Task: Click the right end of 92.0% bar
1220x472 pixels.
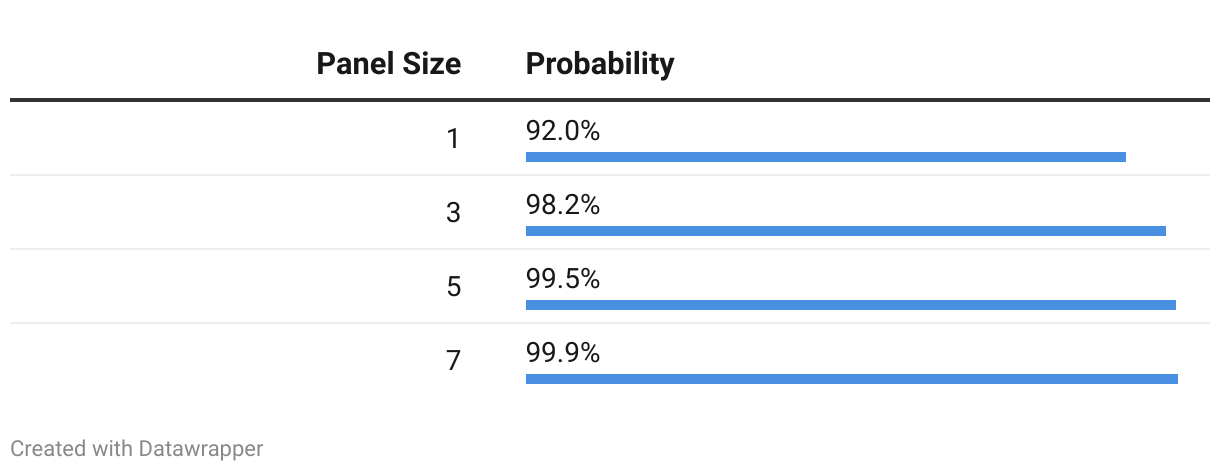Action: pos(1123,157)
